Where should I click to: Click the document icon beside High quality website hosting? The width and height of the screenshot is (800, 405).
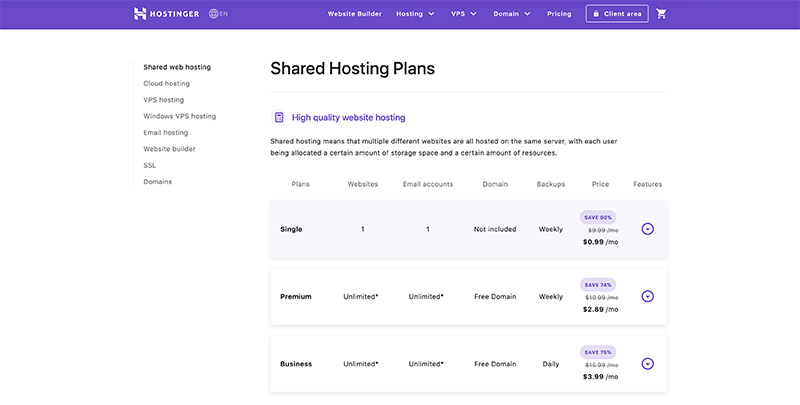(279, 117)
